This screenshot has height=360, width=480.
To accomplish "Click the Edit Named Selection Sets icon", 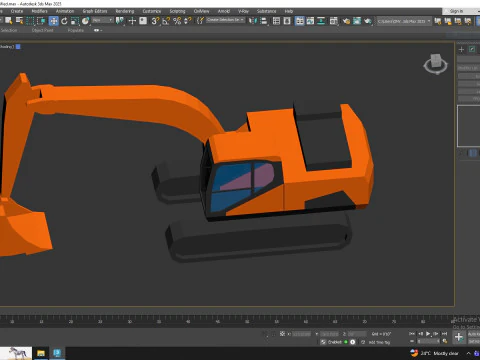I will point(200,21).
